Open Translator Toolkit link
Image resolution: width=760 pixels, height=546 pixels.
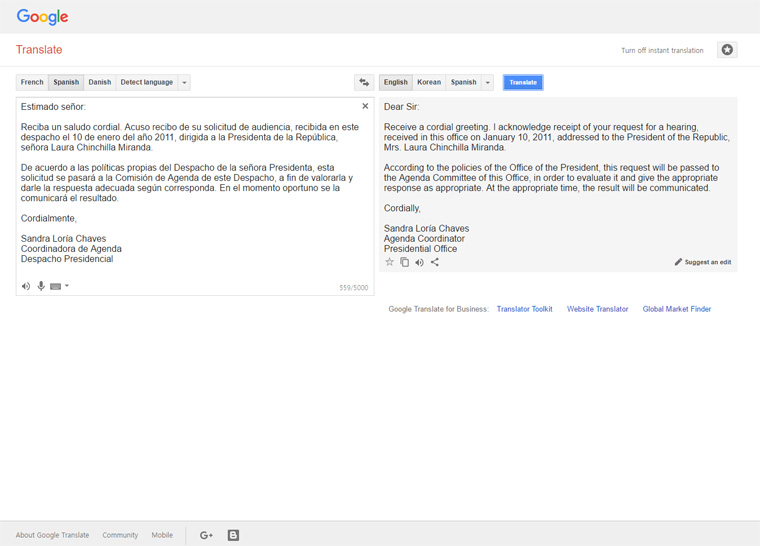(x=524, y=309)
